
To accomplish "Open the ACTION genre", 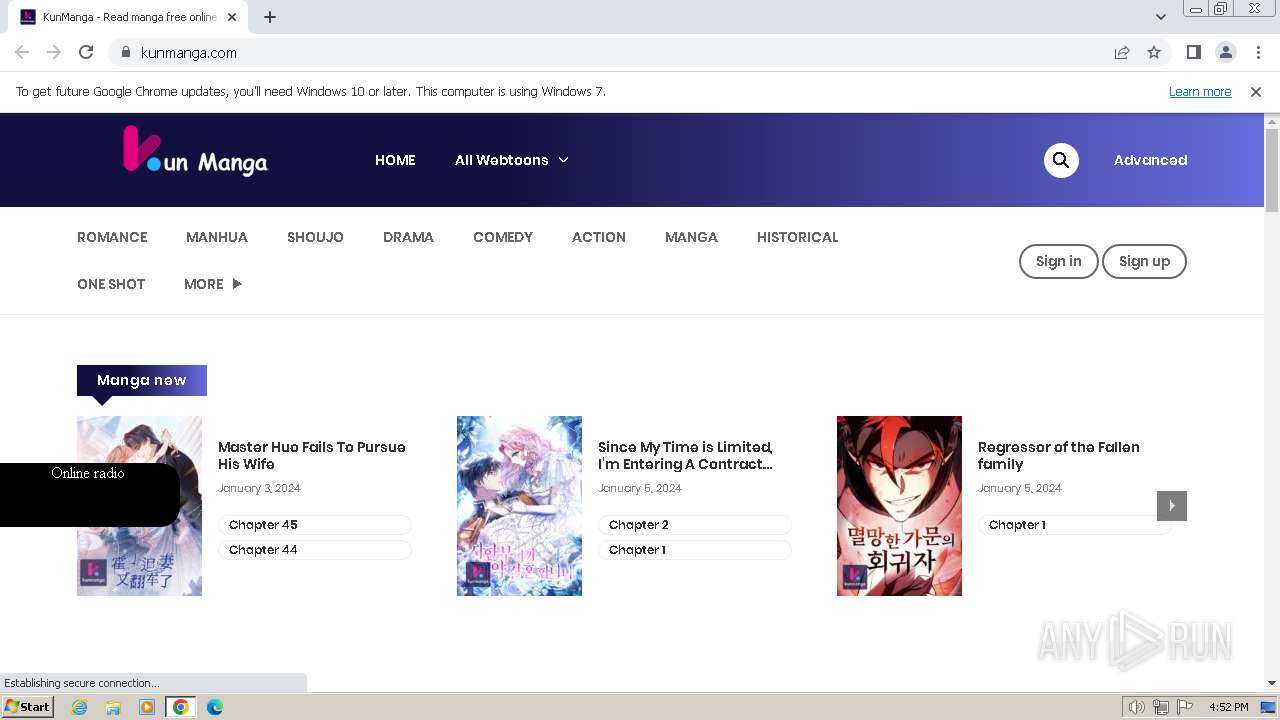I will (x=599, y=237).
